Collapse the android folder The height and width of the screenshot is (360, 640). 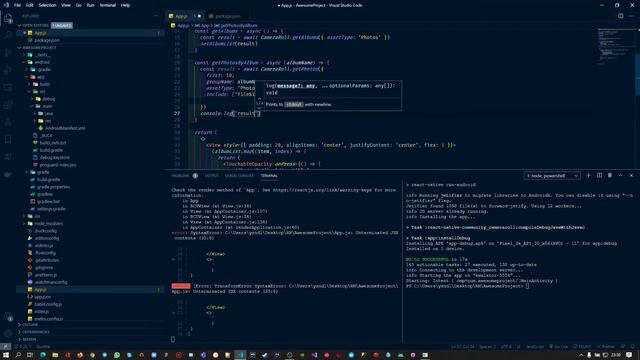[37, 62]
